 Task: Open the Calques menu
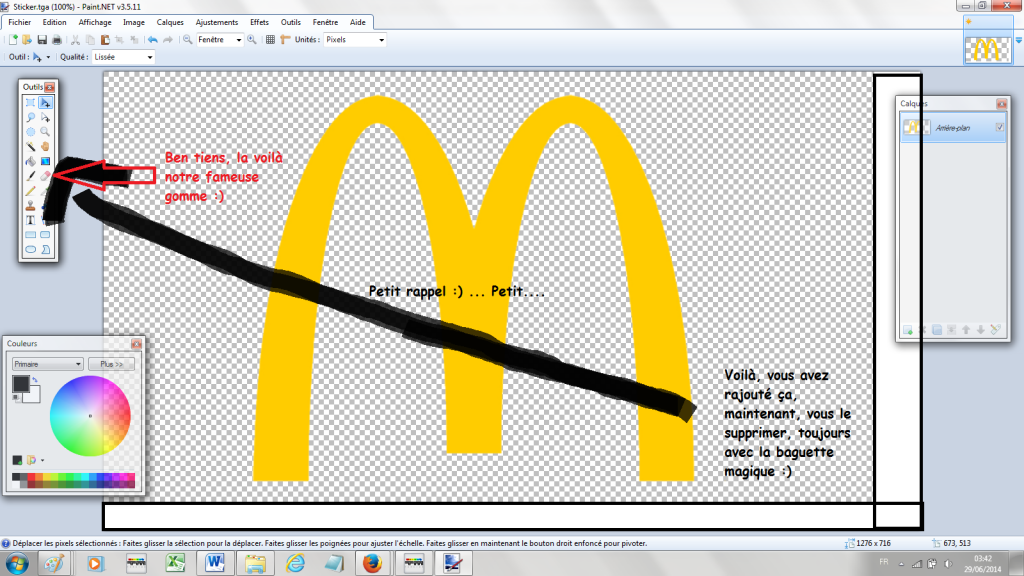[170, 22]
